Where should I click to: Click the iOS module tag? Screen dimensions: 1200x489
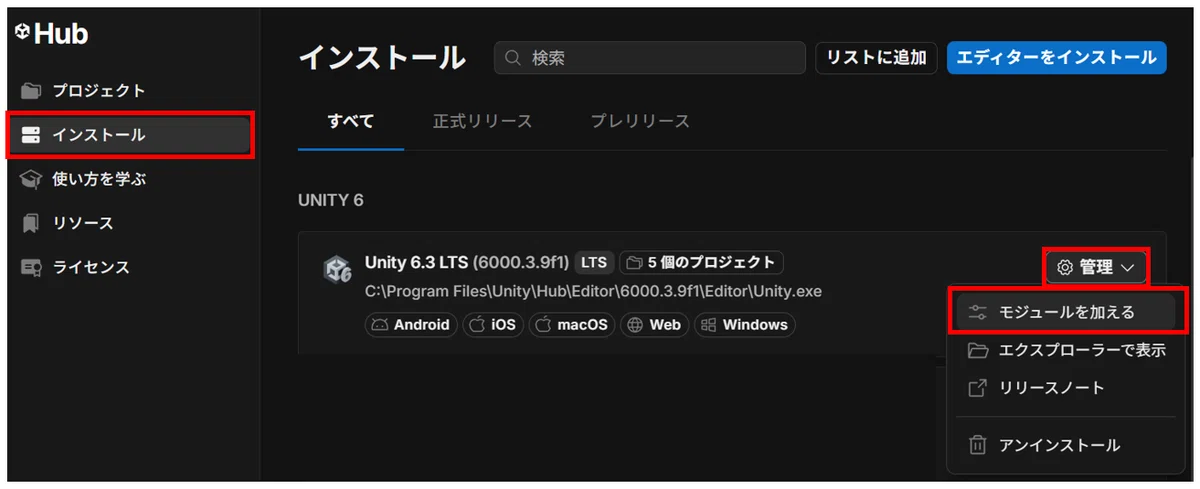pyautogui.click(x=494, y=325)
